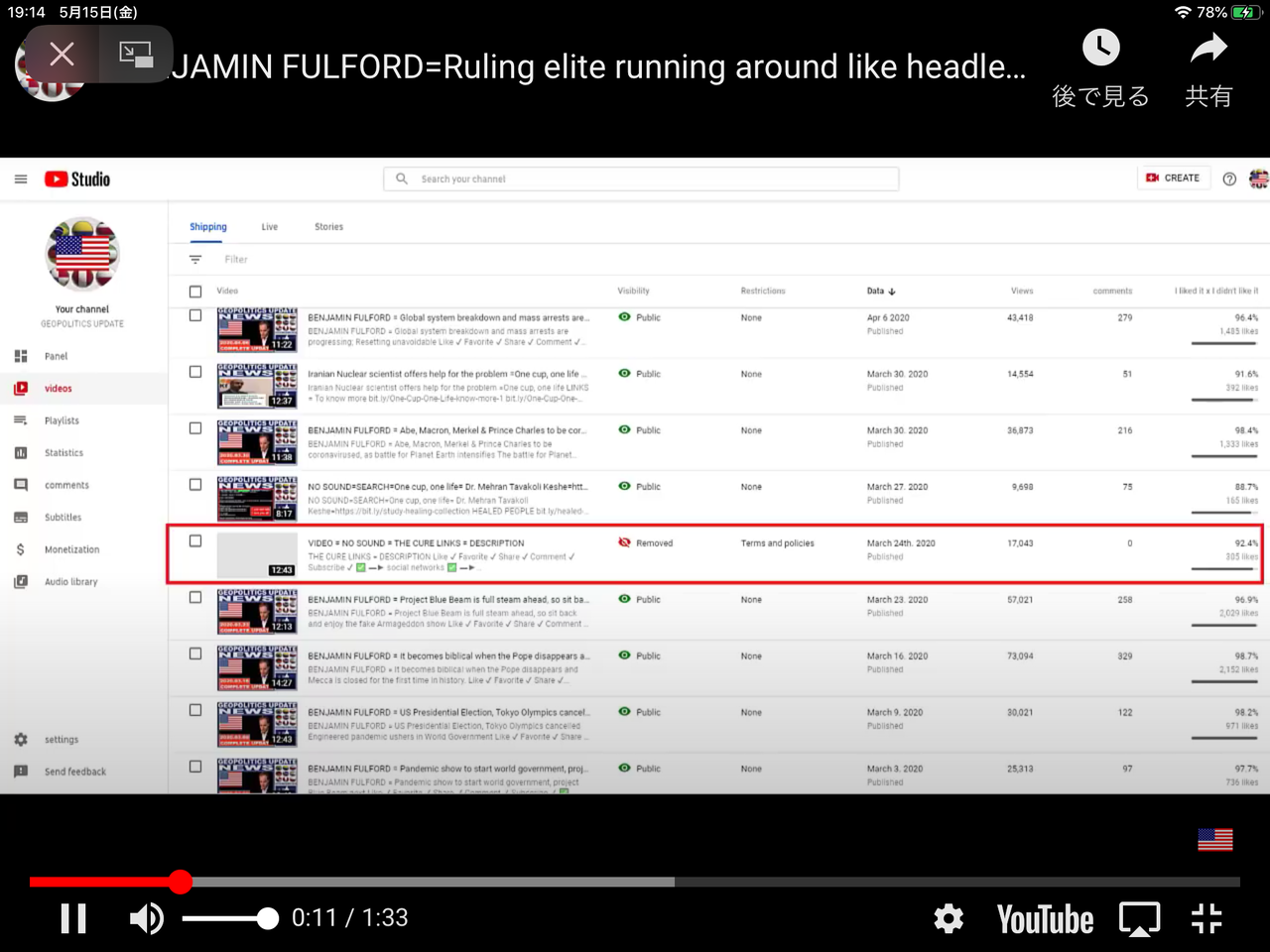Toggle the select-all checkbox beside Video header
The width and height of the screenshot is (1270, 952).
(x=195, y=292)
